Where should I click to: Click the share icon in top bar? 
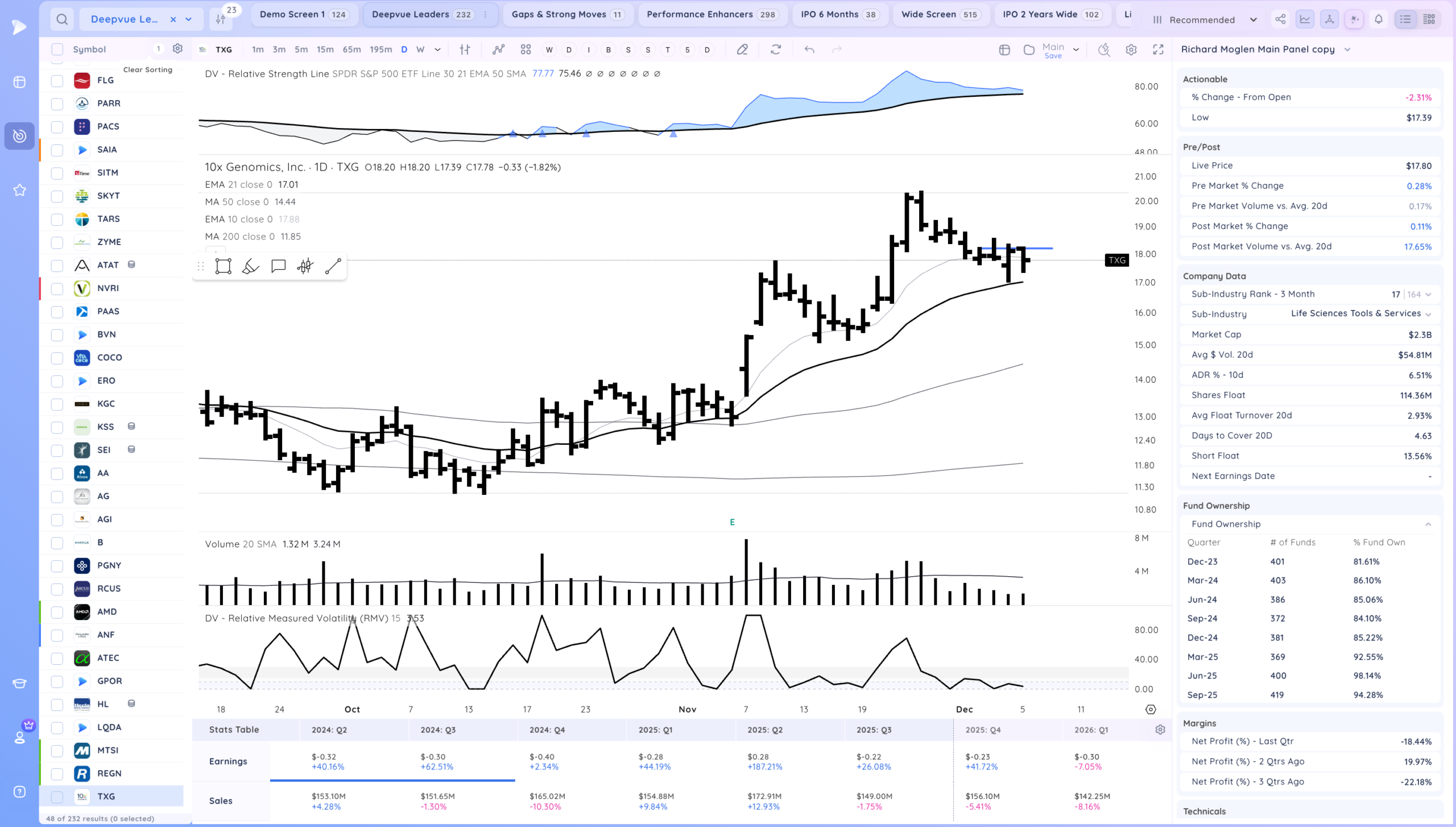coord(1280,19)
